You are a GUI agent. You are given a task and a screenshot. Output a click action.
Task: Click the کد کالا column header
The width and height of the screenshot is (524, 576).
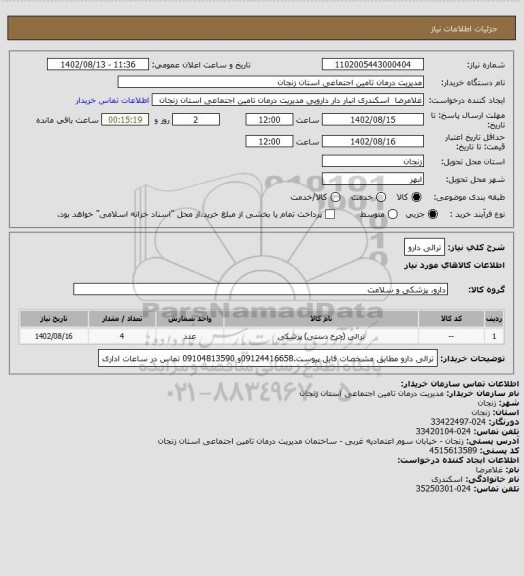(451, 318)
